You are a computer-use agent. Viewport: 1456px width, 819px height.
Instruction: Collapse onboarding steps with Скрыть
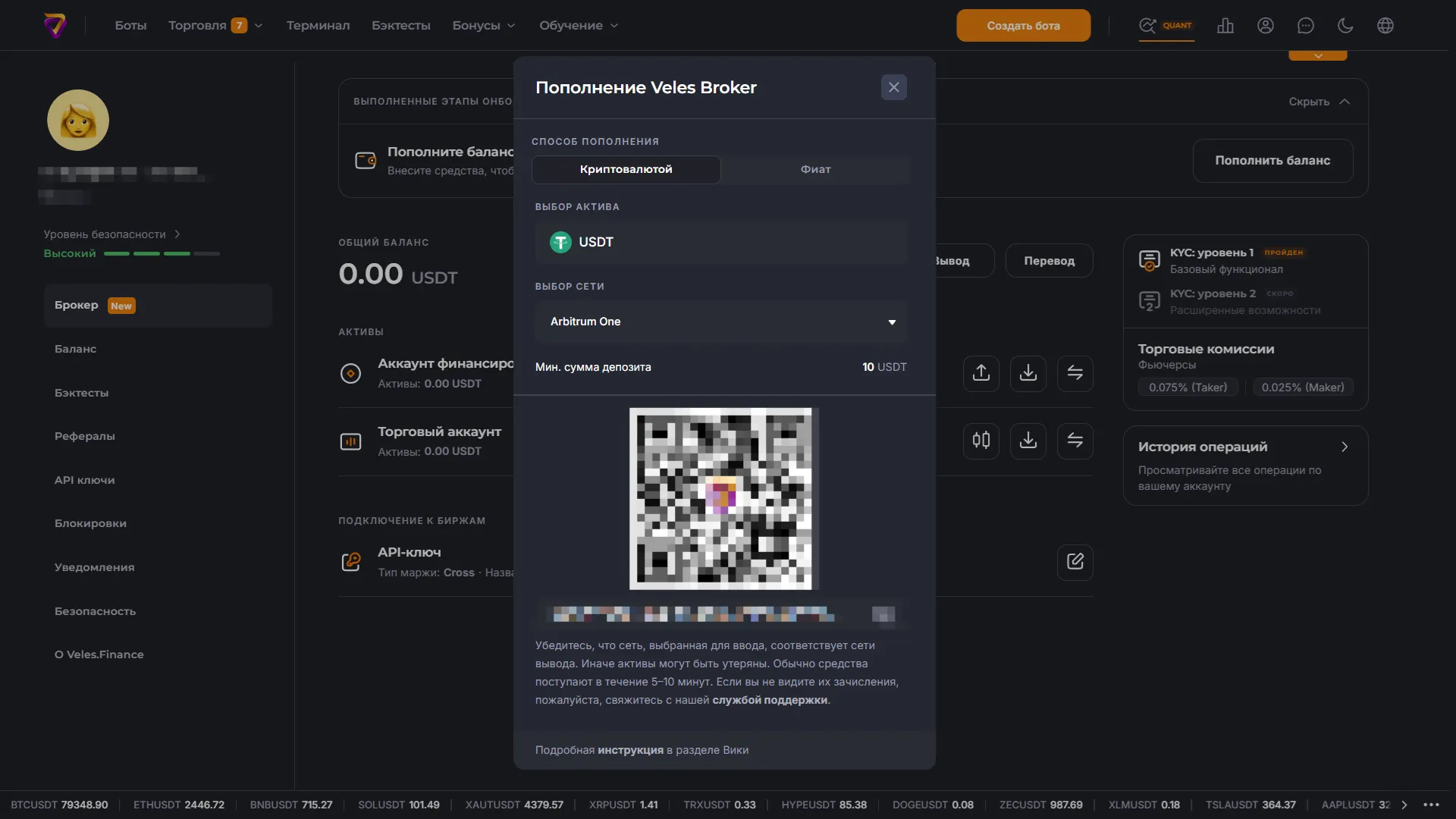point(1319,102)
